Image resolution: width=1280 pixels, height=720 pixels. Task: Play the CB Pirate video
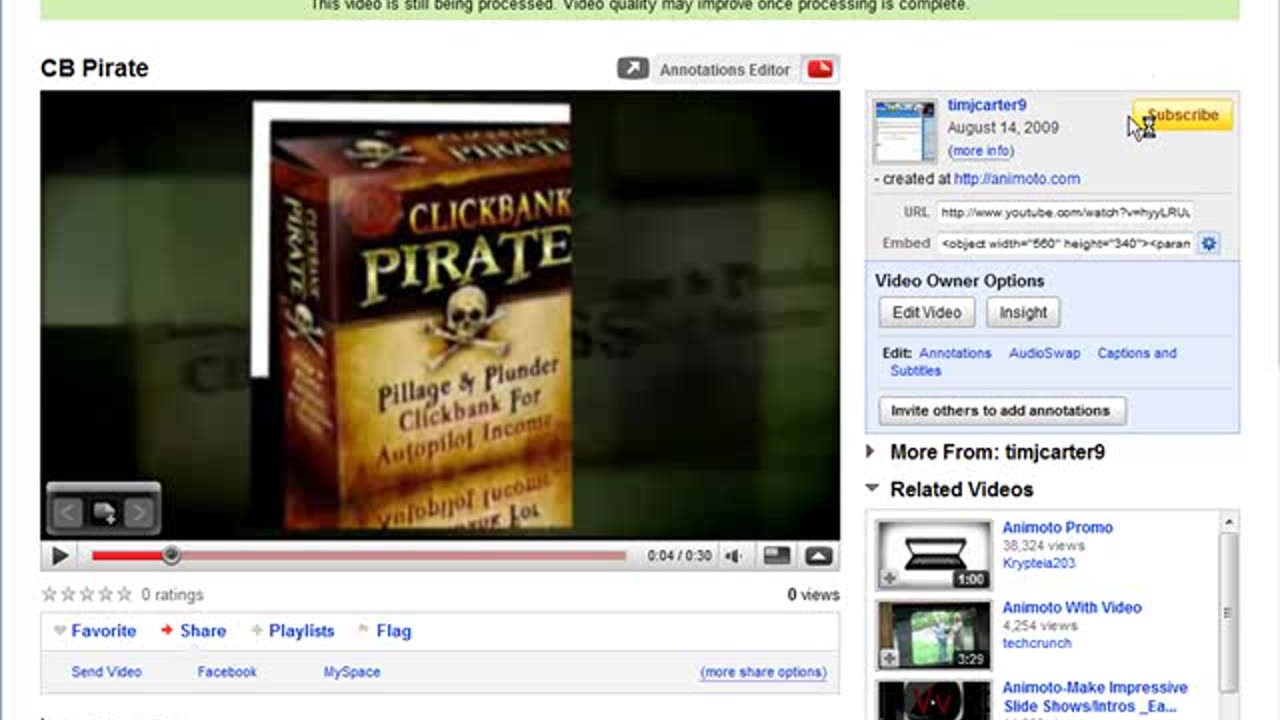tap(60, 556)
